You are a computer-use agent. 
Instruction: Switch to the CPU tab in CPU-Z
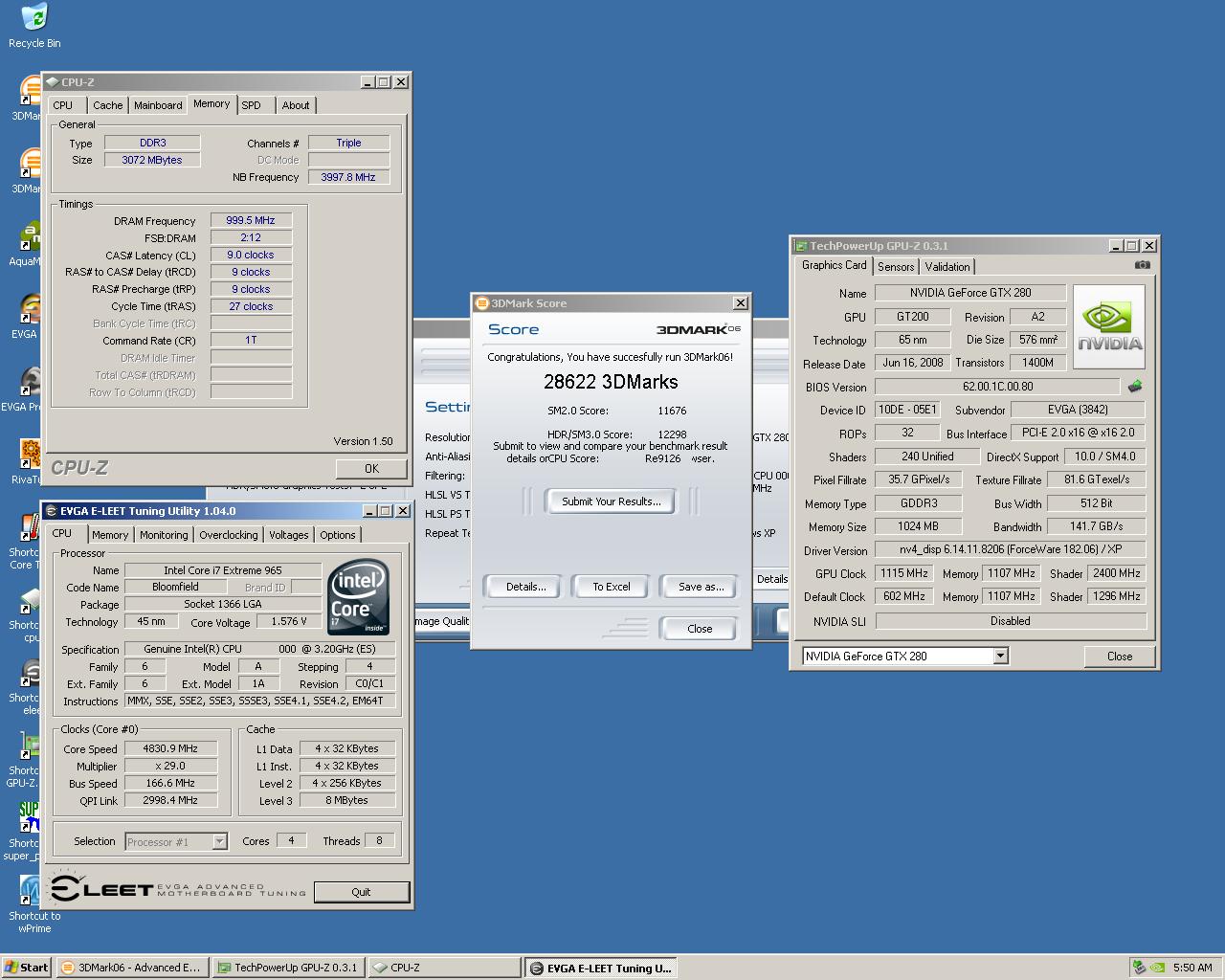point(63,105)
